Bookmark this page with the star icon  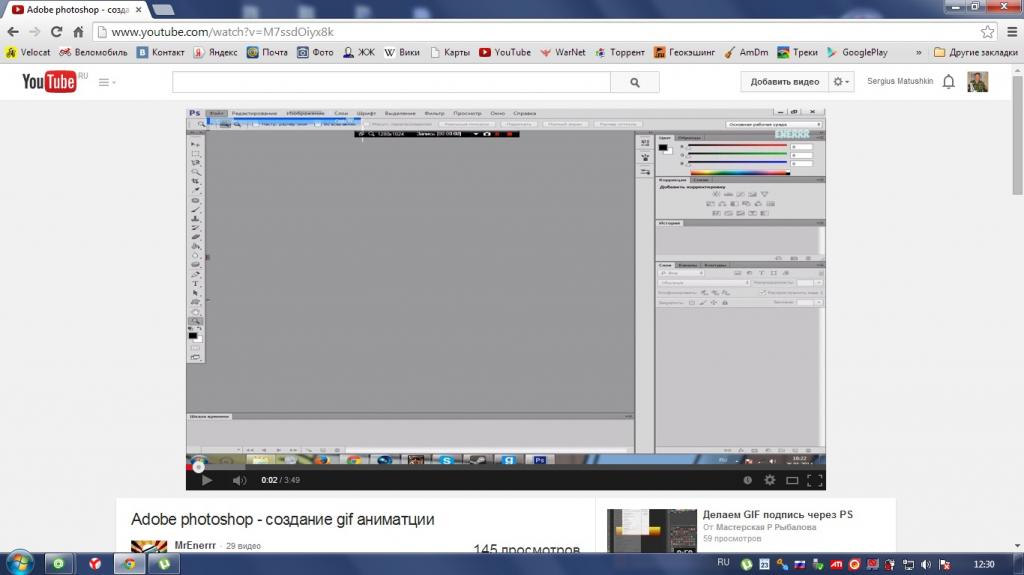[x=987, y=32]
